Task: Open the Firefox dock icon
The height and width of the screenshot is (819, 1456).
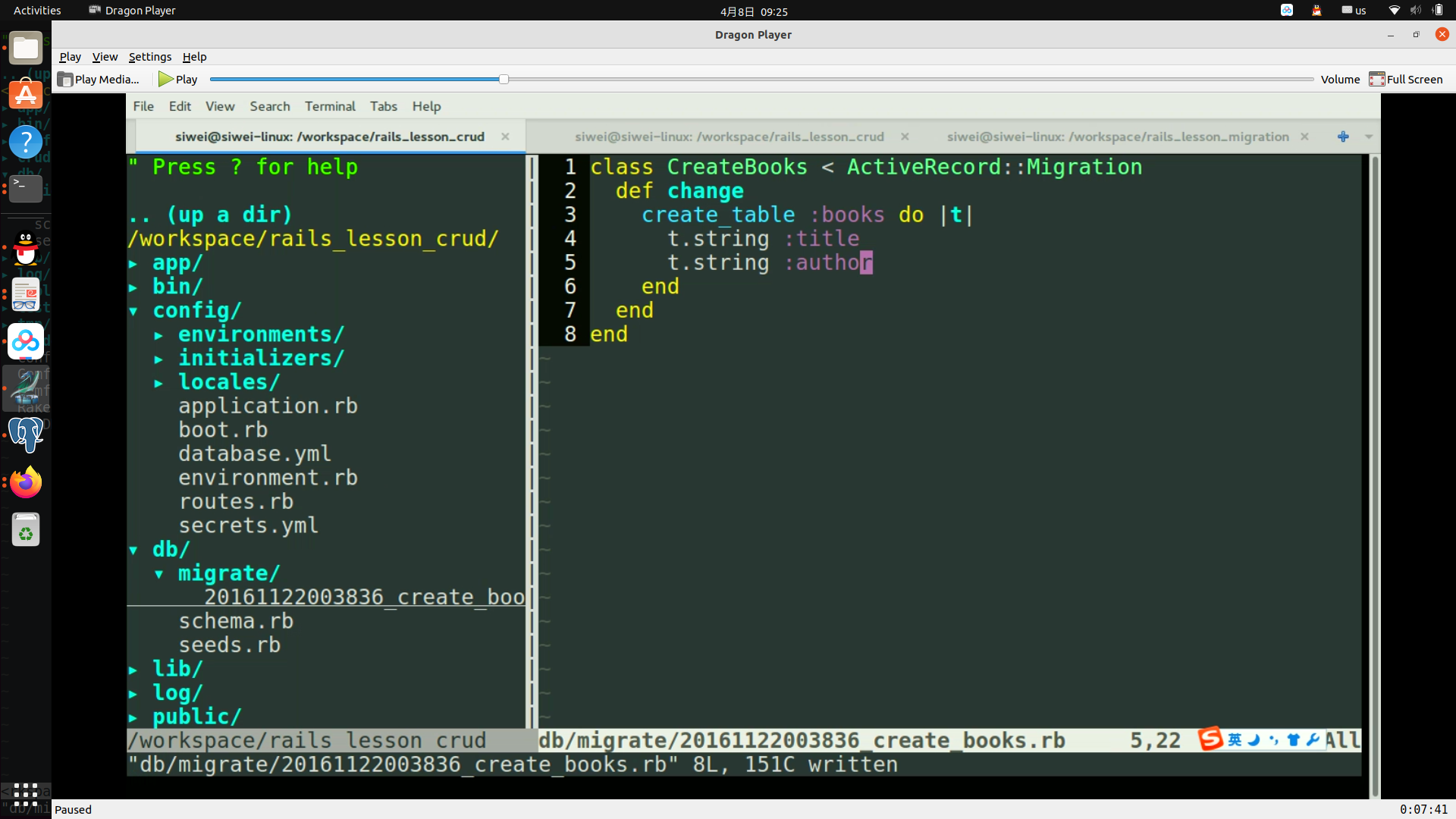Action: (x=26, y=482)
